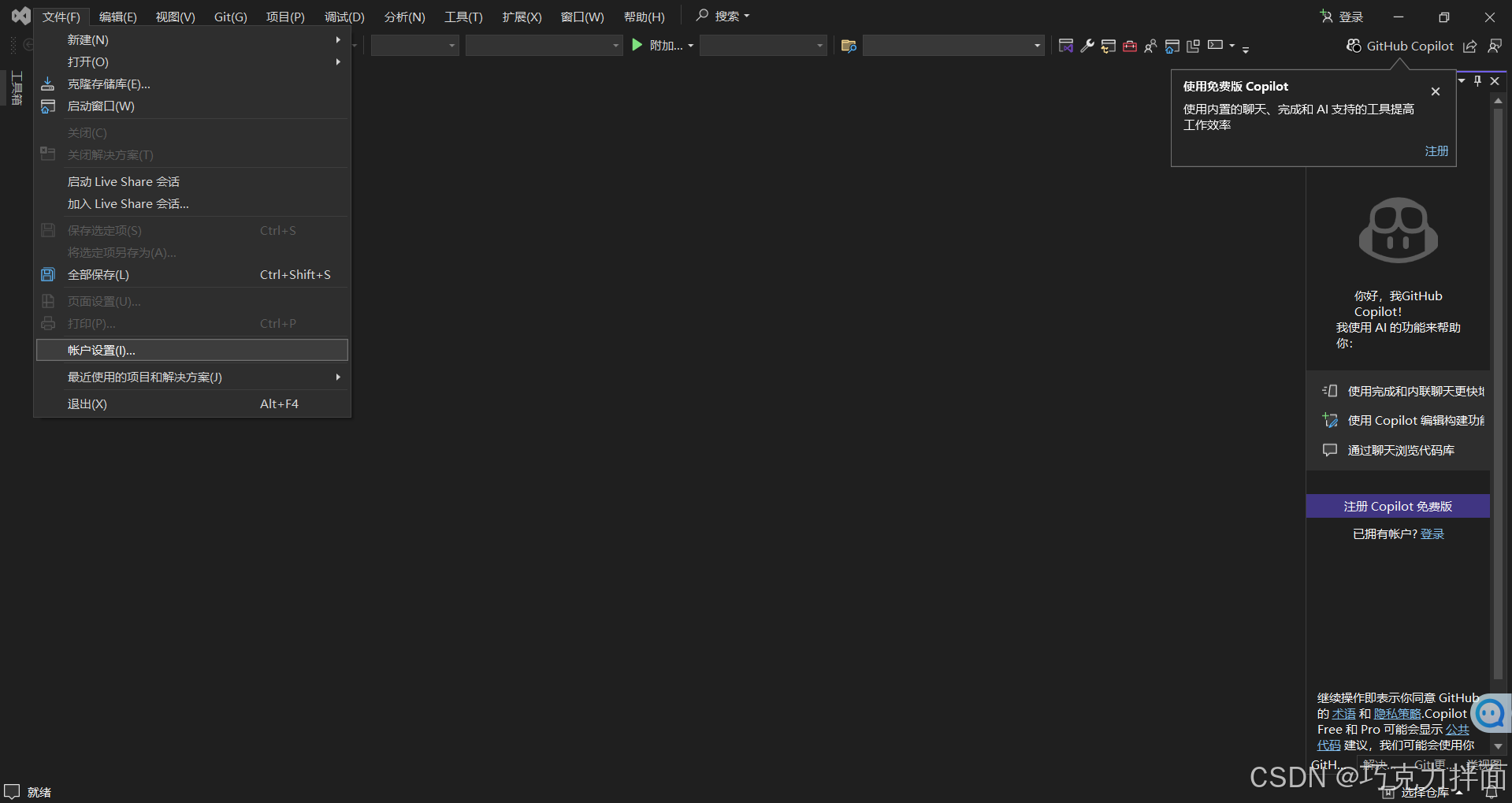Open the 工具箱 side tab
The height and width of the screenshot is (803, 1512).
(17, 87)
